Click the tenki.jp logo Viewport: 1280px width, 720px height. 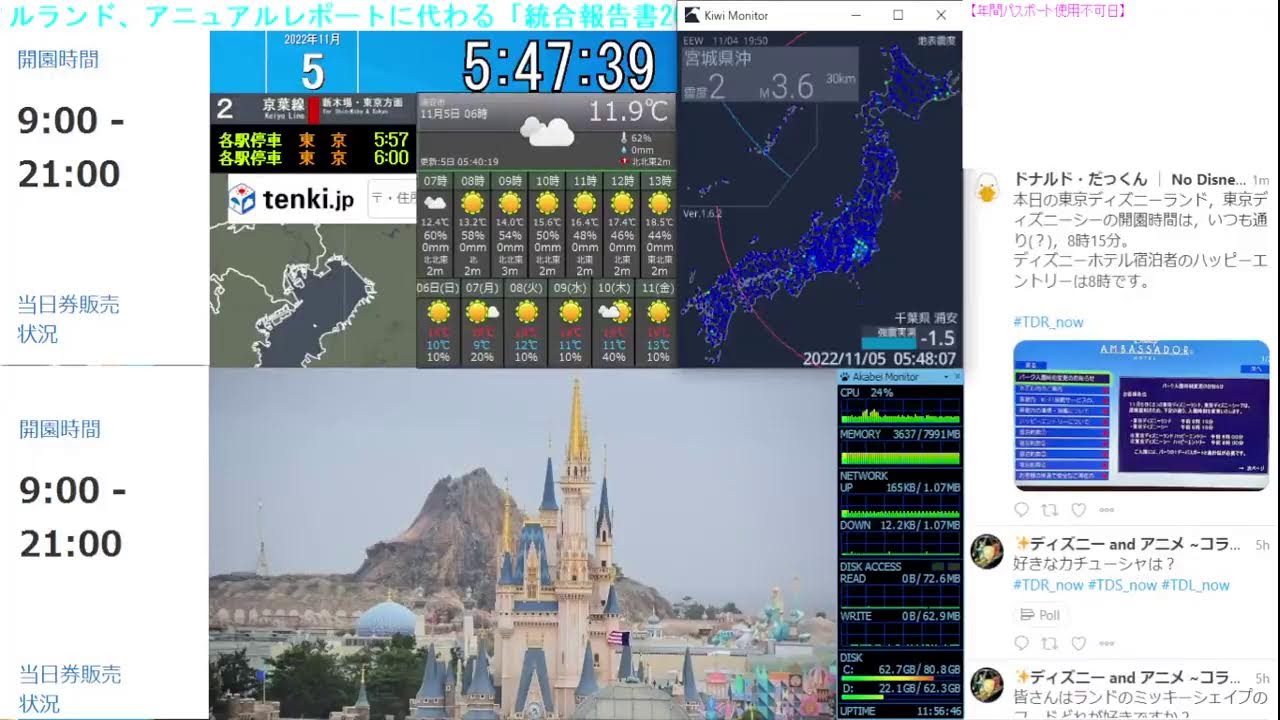pos(291,200)
